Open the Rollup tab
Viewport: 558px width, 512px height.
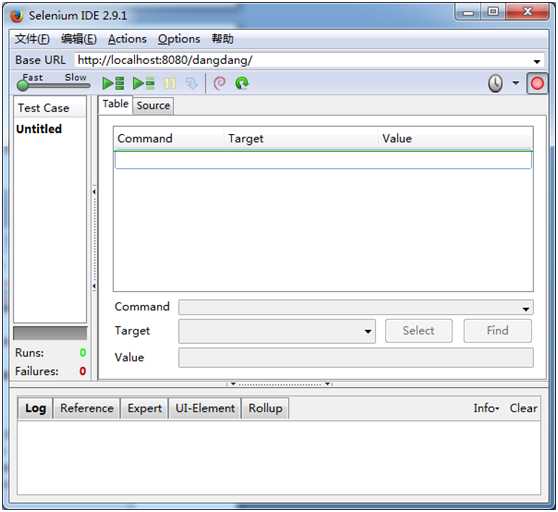pyautogui.click(x=265, y=408)
